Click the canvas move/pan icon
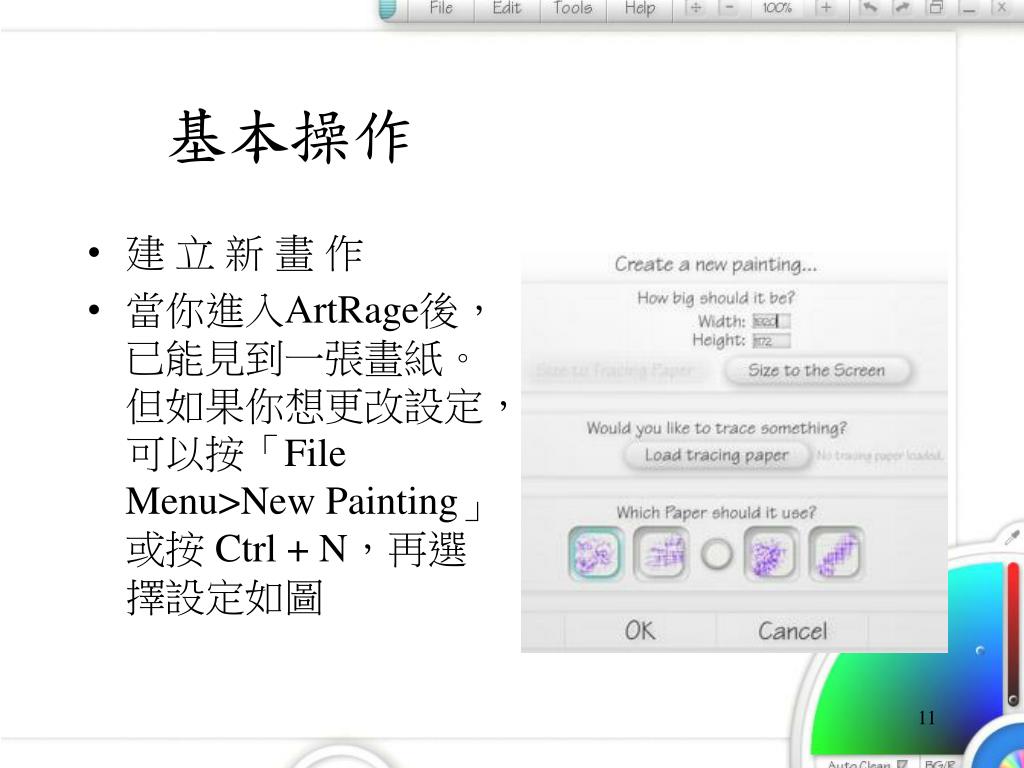 [696, 8]
